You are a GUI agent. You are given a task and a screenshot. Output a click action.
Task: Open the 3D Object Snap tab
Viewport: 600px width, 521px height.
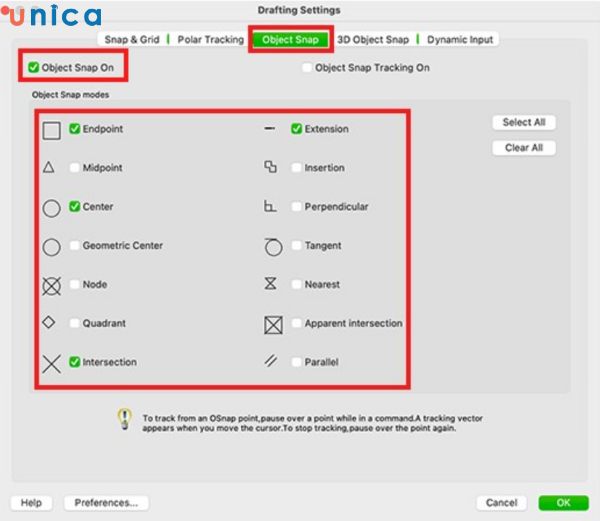(x=373, y=39)
